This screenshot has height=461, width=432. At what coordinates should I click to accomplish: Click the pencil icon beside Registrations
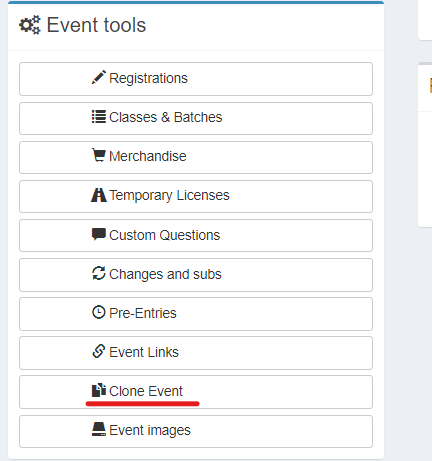(99, 77)
